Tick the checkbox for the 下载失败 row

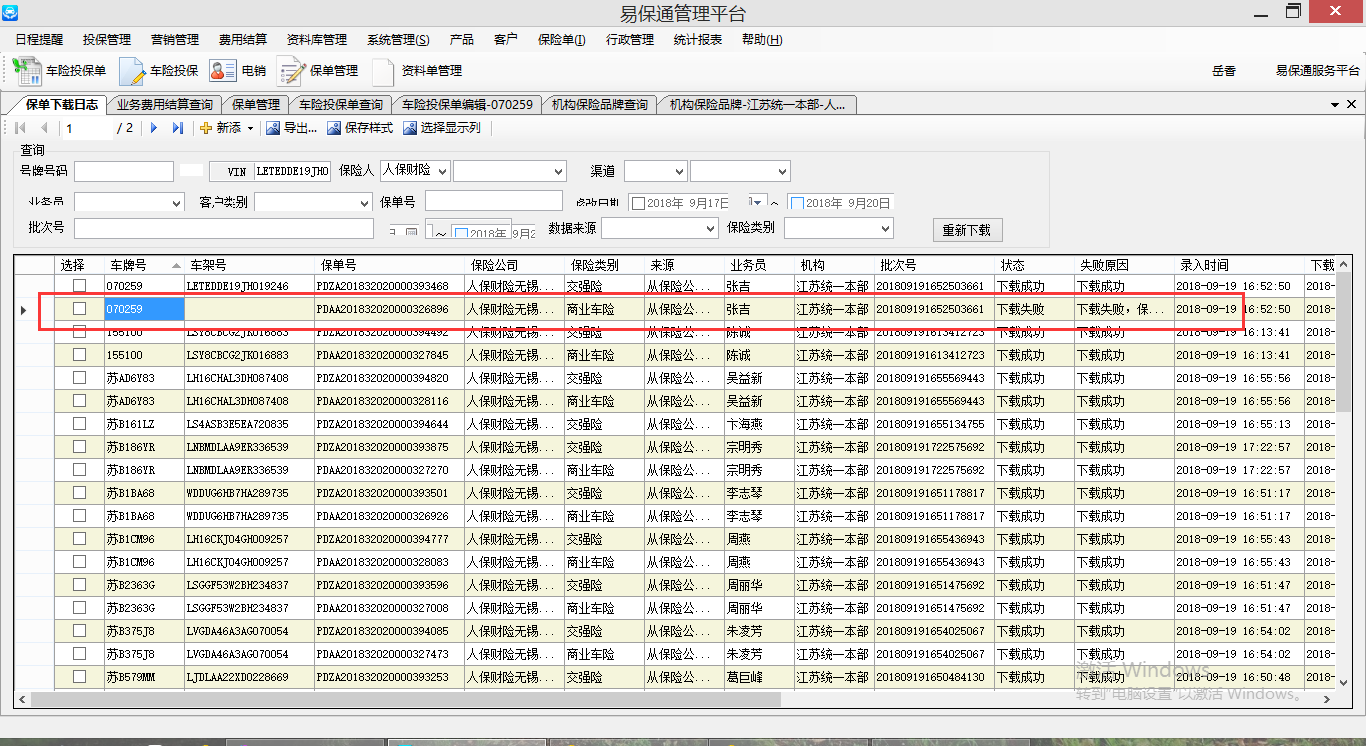pos(79,310)
